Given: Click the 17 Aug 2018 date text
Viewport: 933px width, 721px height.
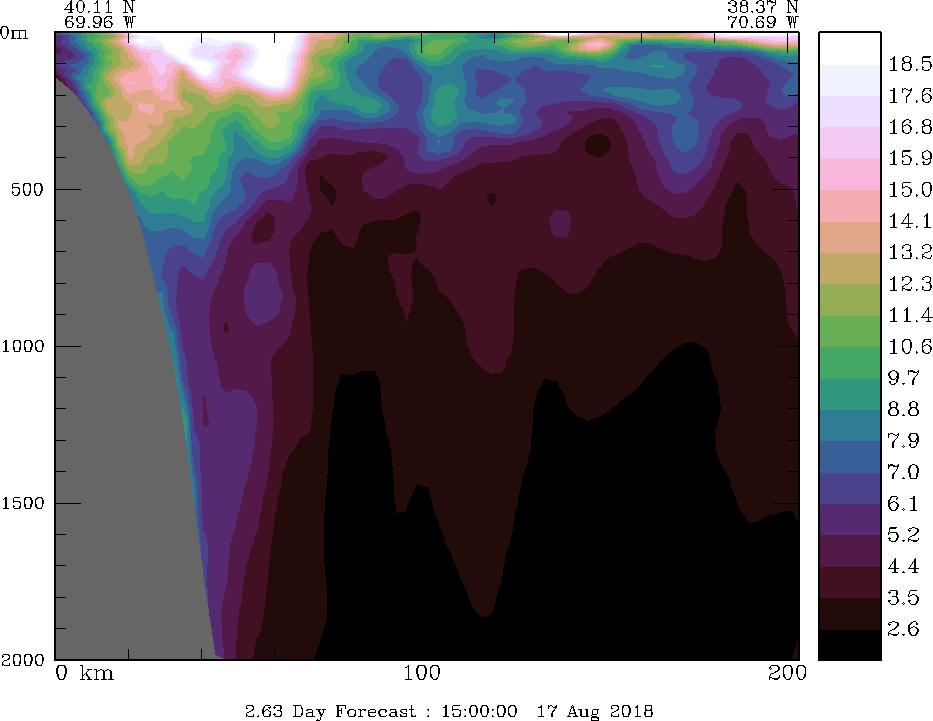Looking at the screenshot, I should pyautogui.click(x=595, y=711).
